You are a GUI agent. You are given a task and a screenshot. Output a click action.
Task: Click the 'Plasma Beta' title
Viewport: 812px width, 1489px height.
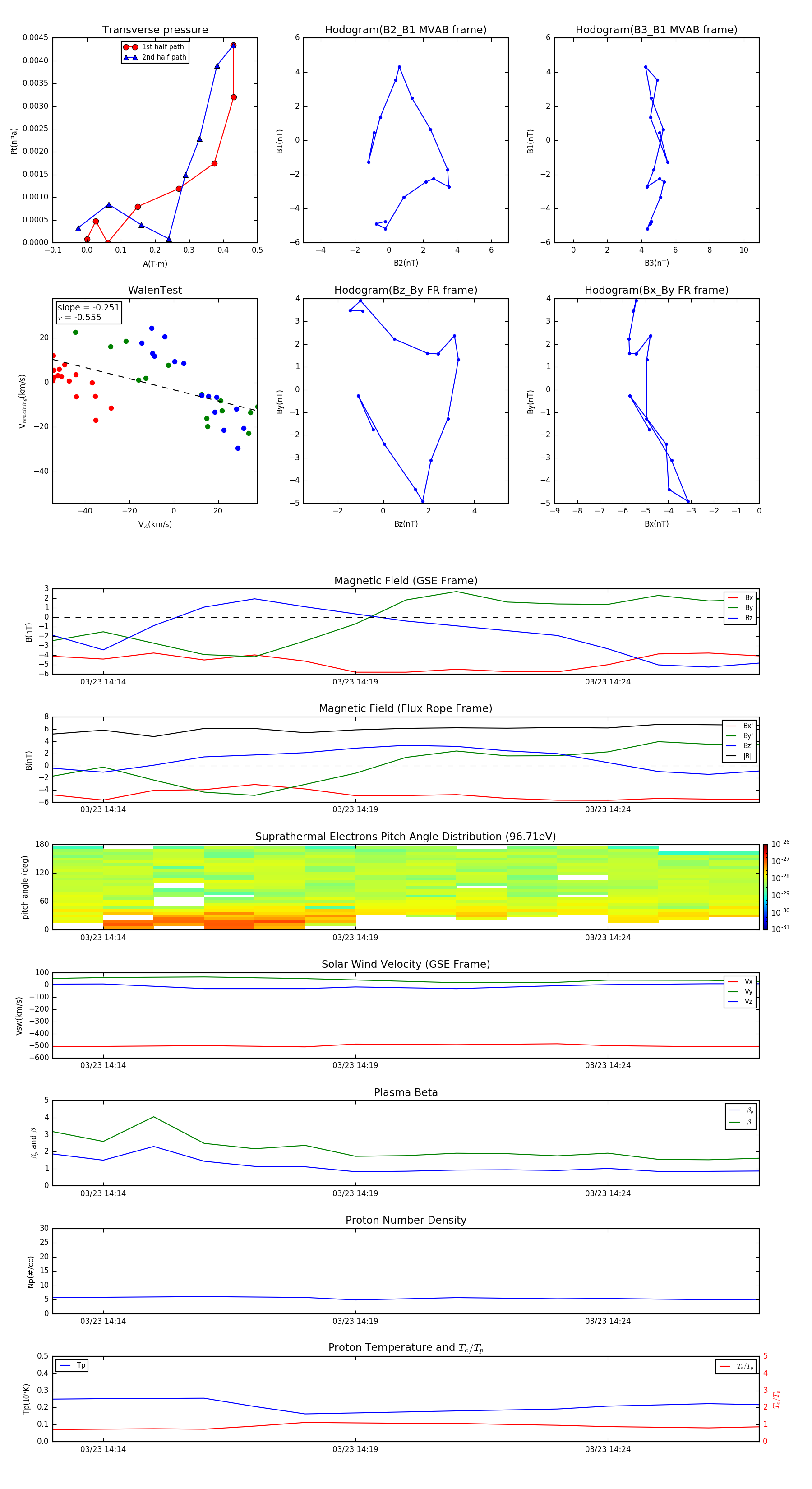point(406,1093)
